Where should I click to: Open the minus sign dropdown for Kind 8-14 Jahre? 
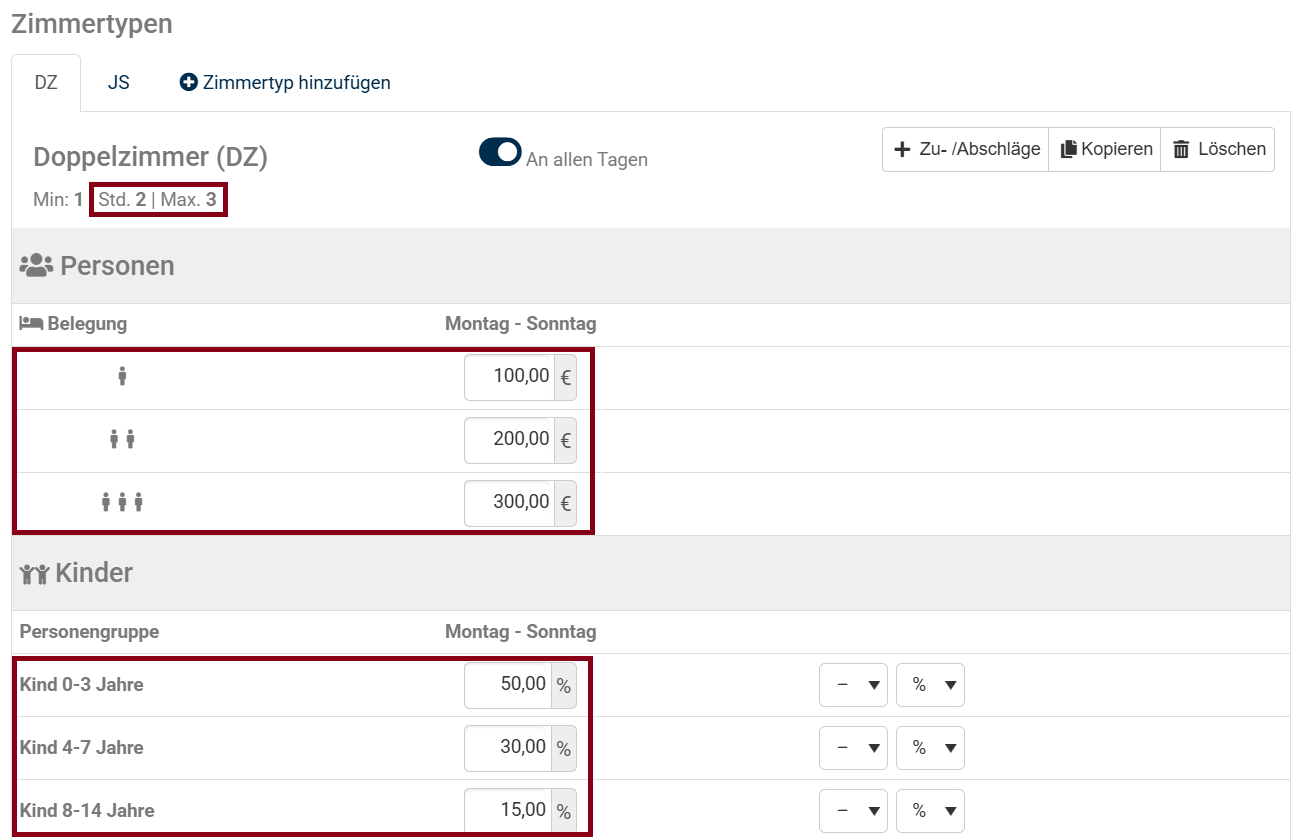853,811
